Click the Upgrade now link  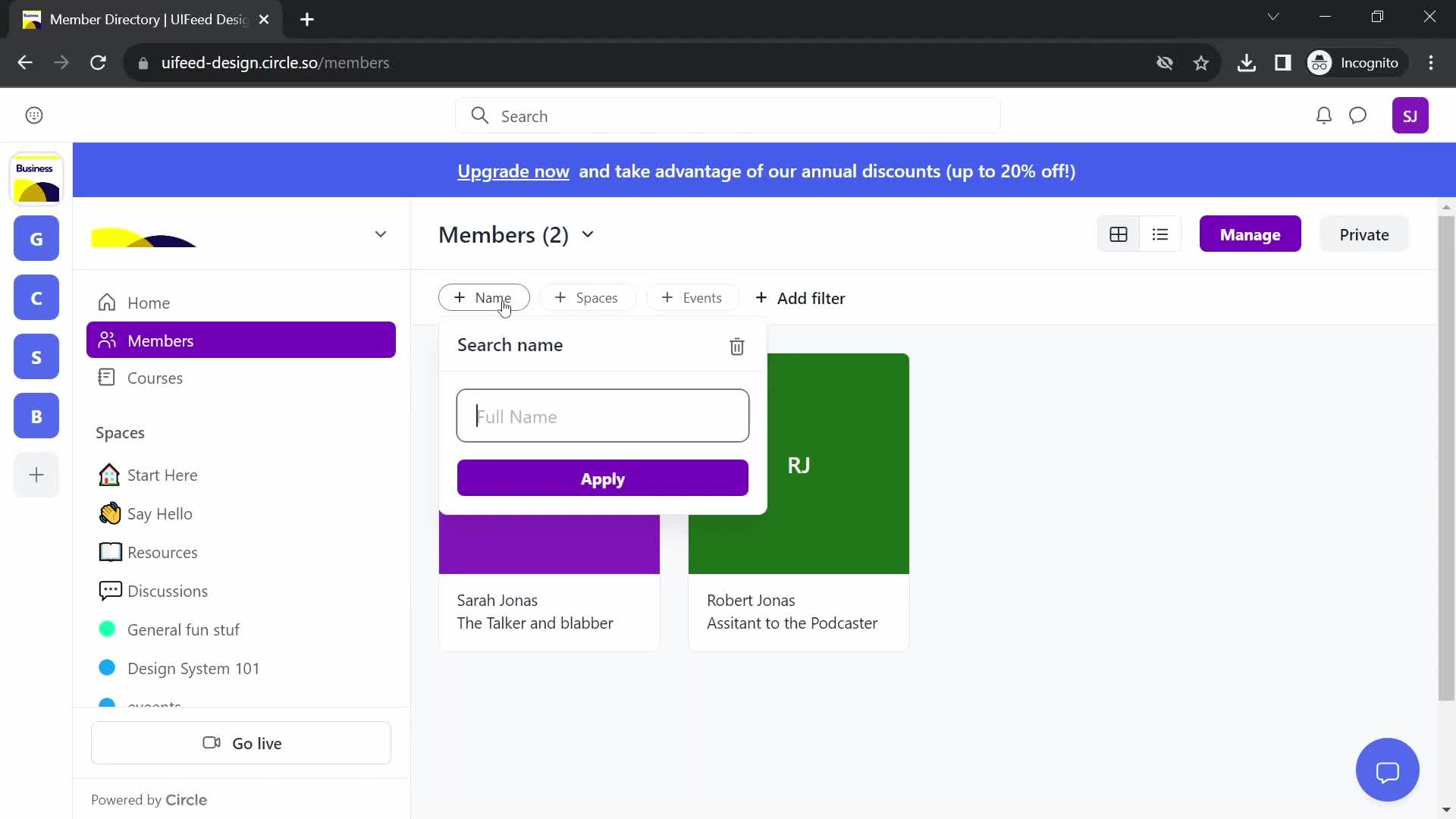[514, 171]
